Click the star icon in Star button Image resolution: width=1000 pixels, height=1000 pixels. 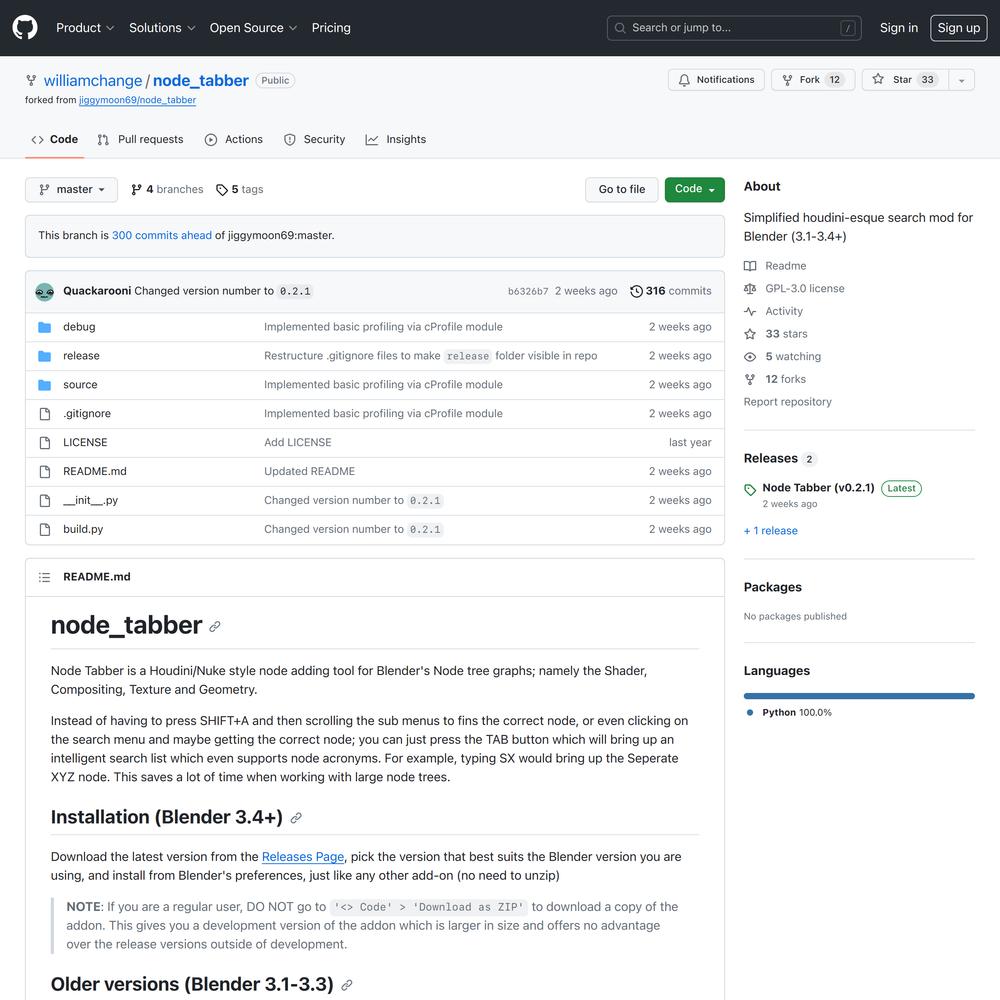(x=878, y=79)
